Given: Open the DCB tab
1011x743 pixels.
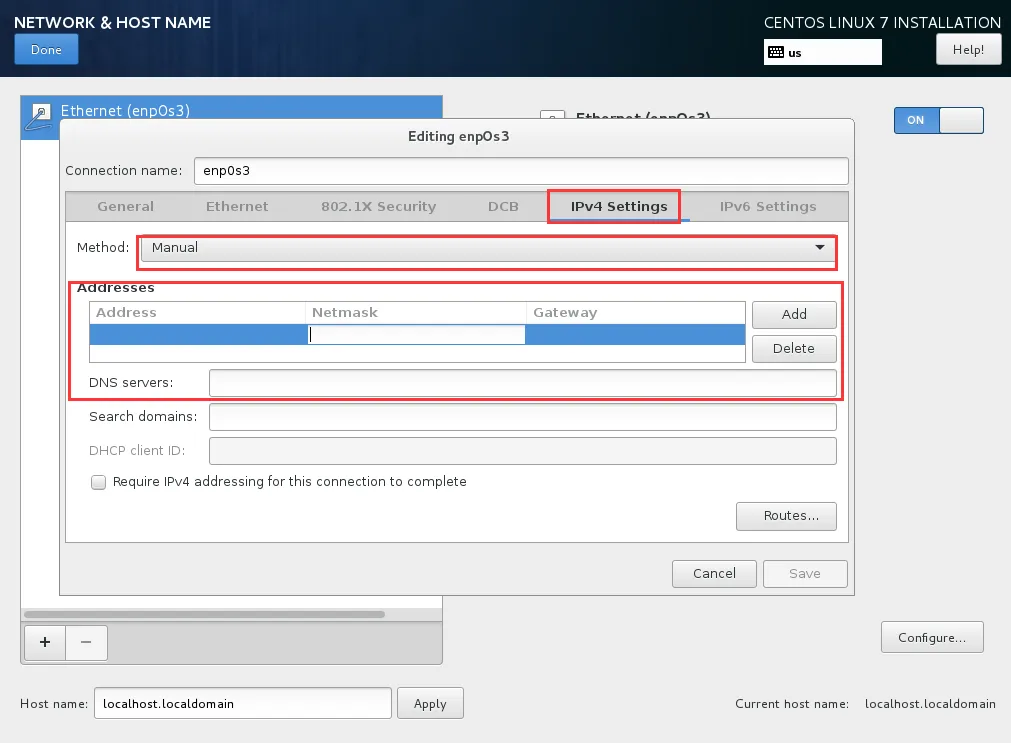Looking at the screenshot, I should (x=503, y=206).
